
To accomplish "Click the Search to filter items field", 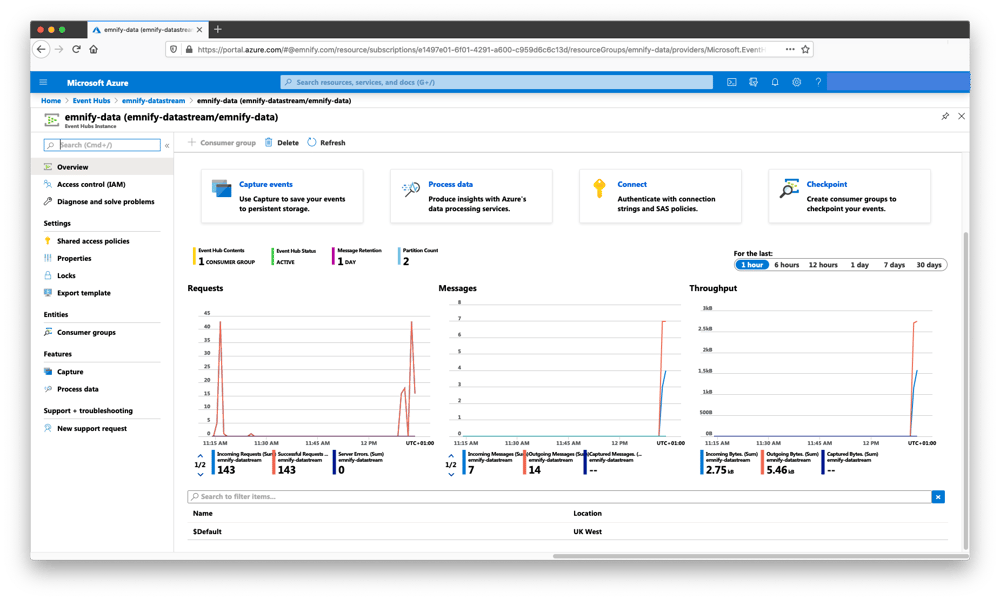I will coord(559,497).
